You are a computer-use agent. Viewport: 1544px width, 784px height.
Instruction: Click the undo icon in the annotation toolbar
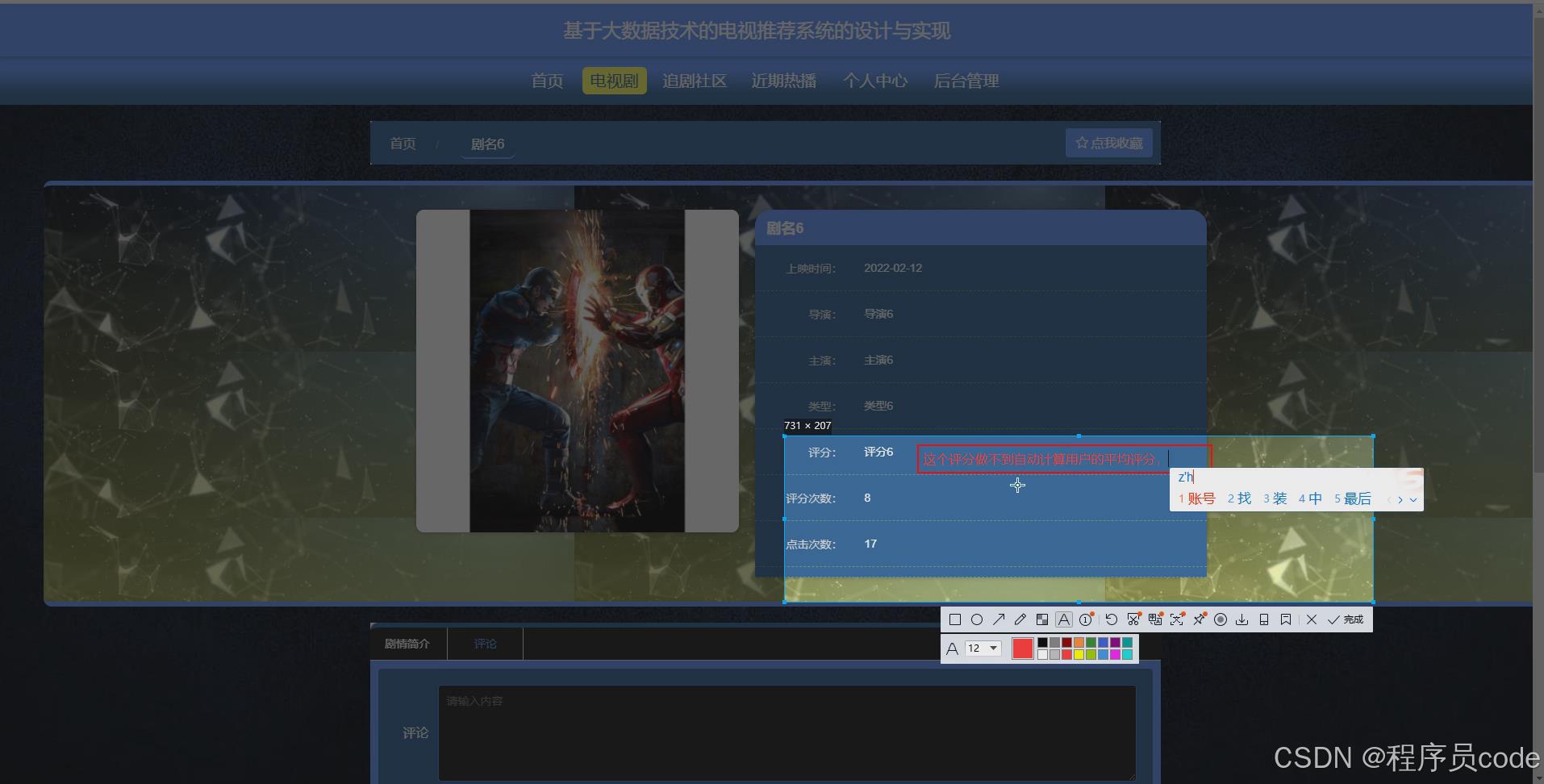coord(1112,619)
